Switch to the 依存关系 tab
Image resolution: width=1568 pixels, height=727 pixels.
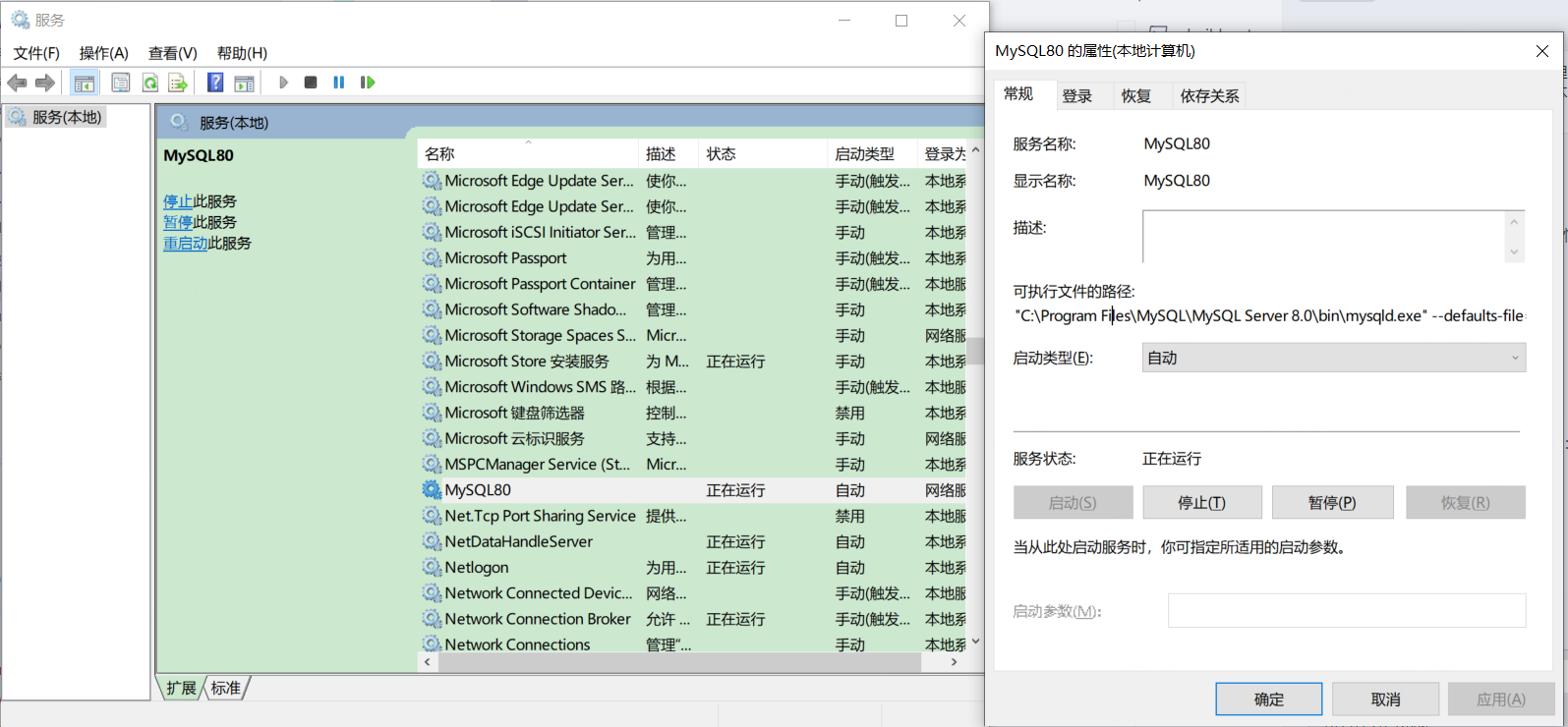pos(1210,95)
